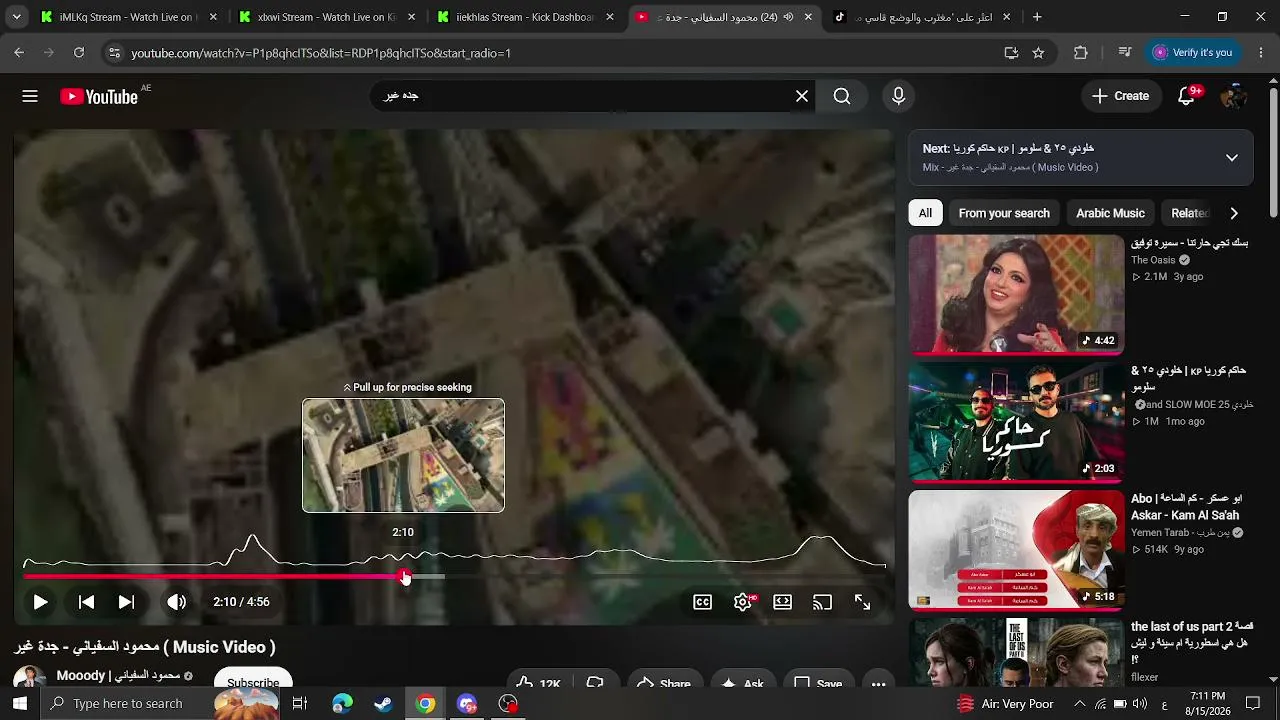The image size is (1280, 720).
Task: Show more filter chips with right arrow
Action: pos(1234,213)
